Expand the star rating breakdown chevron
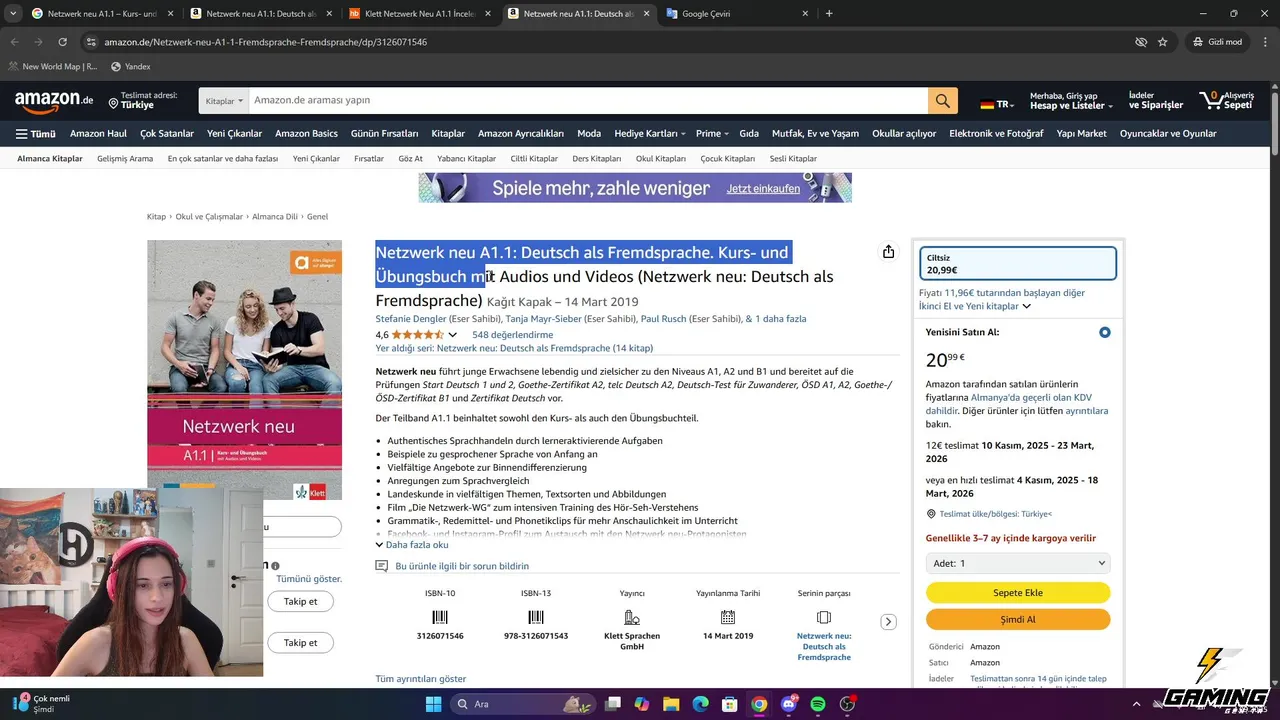 click(452, 335)
